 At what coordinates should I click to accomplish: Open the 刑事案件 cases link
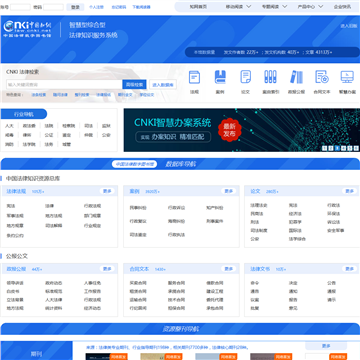(215, 221)
